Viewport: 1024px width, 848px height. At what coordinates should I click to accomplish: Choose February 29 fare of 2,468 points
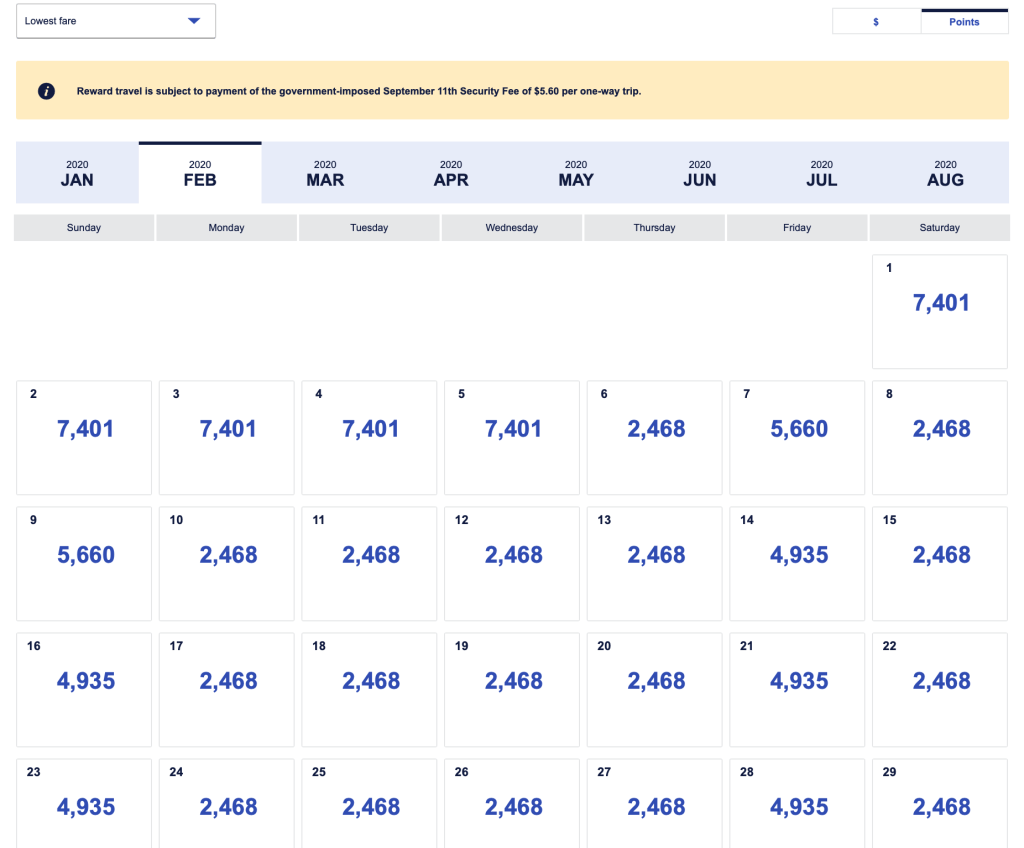coord(940,804)
